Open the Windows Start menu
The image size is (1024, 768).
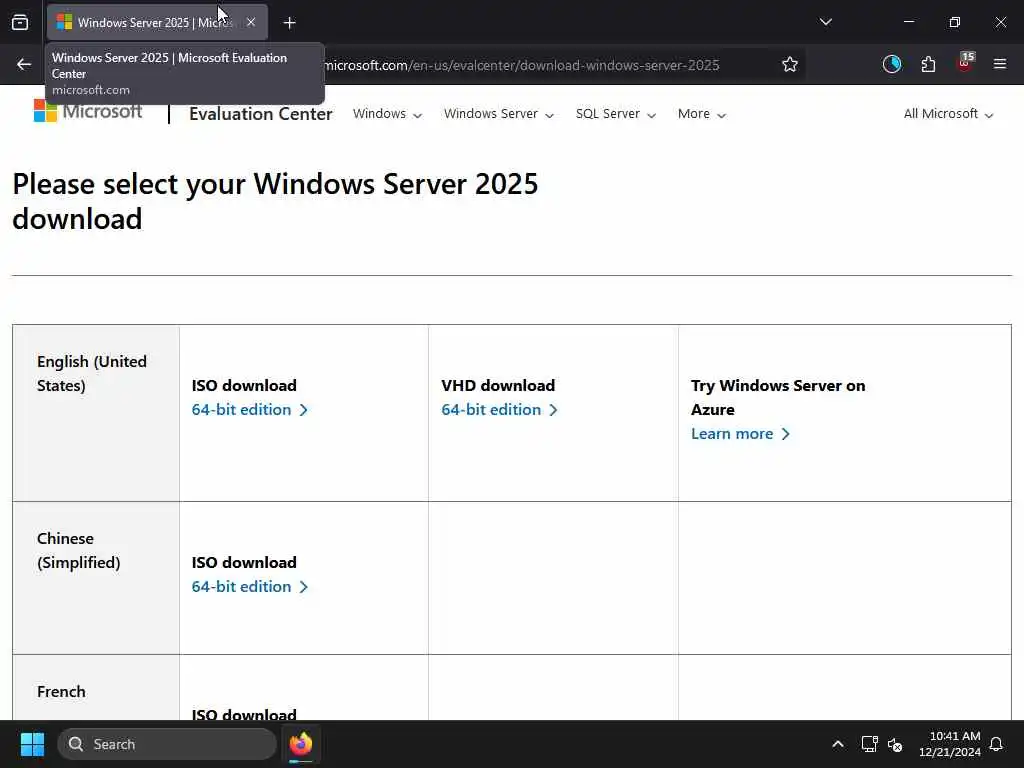(32, 744)
